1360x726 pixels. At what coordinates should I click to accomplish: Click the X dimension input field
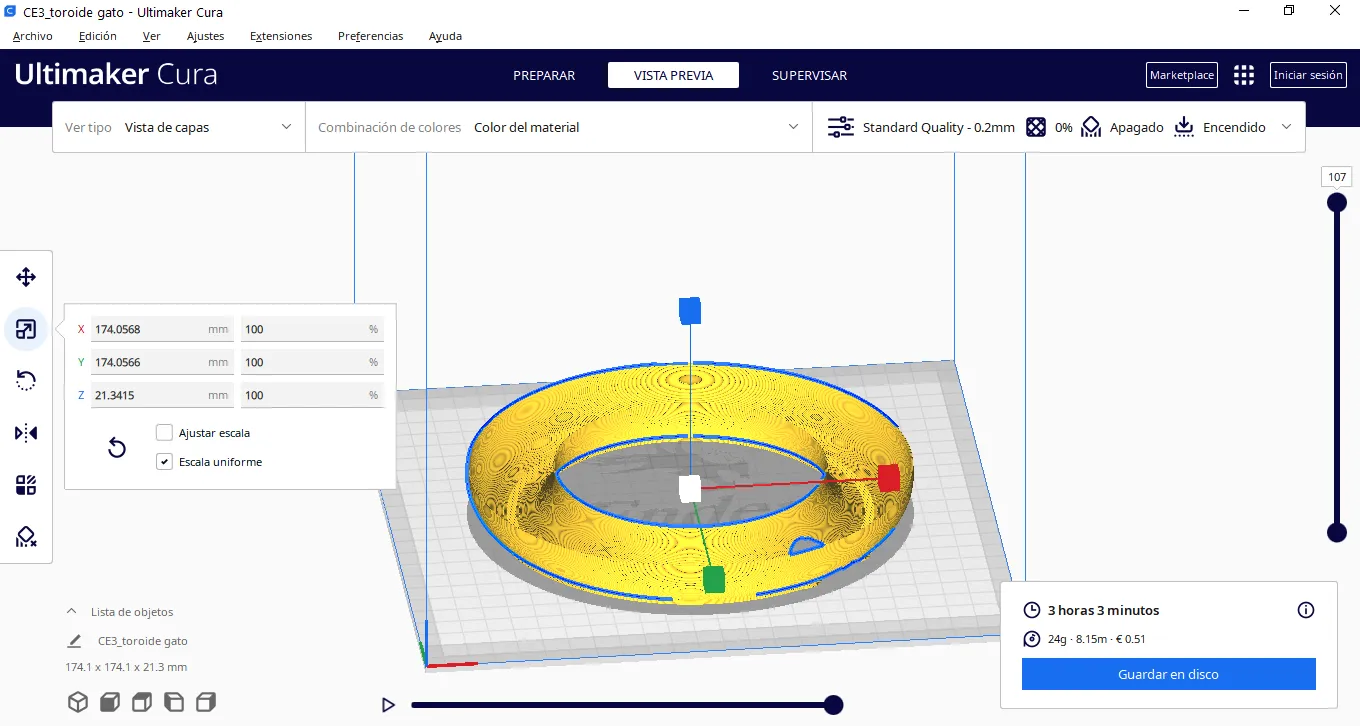tap(150, 329)
